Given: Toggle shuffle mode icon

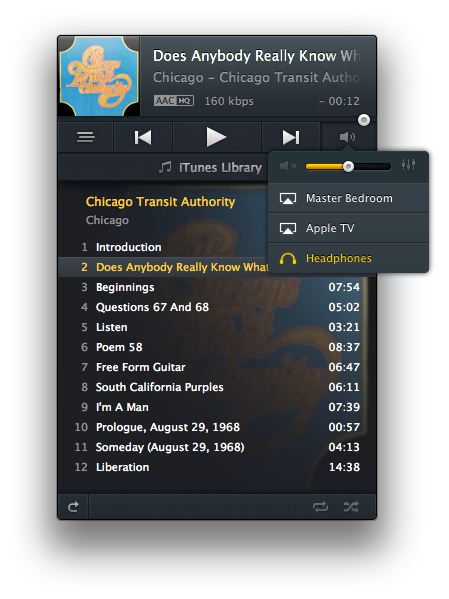Looking at the screenshot, I should coord(351,507).
